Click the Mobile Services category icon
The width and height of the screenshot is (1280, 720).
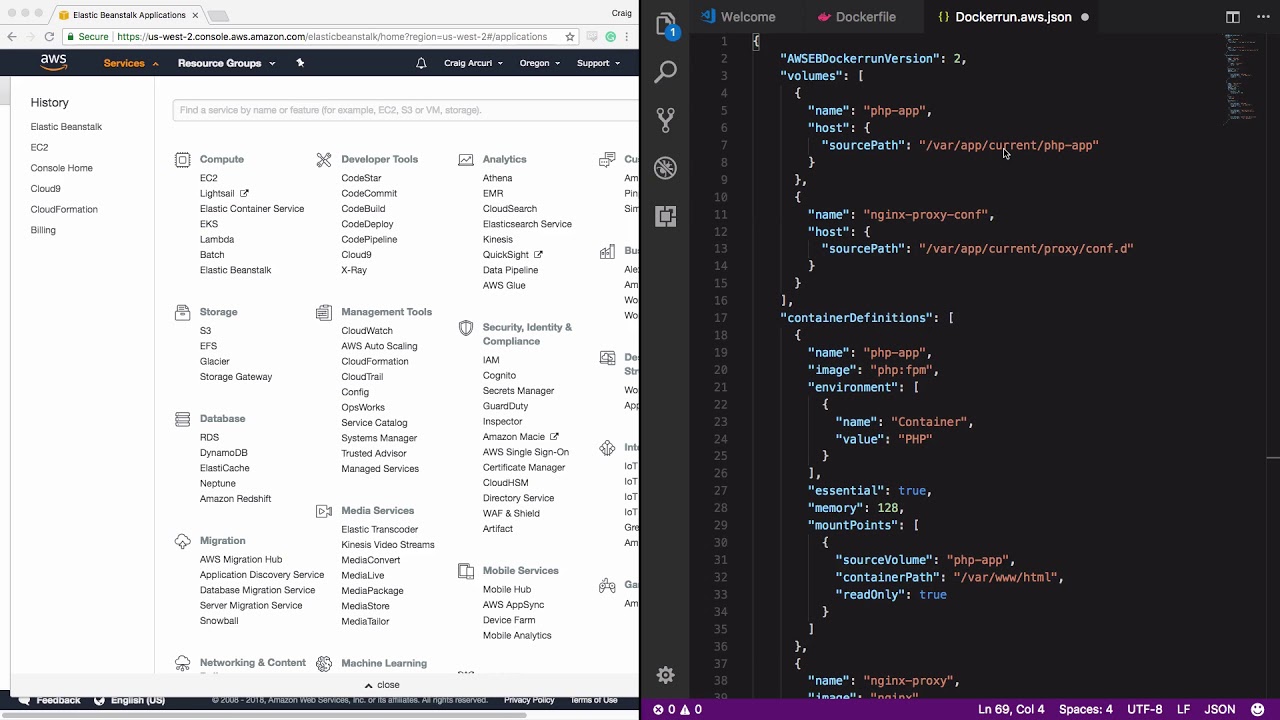pos(466,571)
